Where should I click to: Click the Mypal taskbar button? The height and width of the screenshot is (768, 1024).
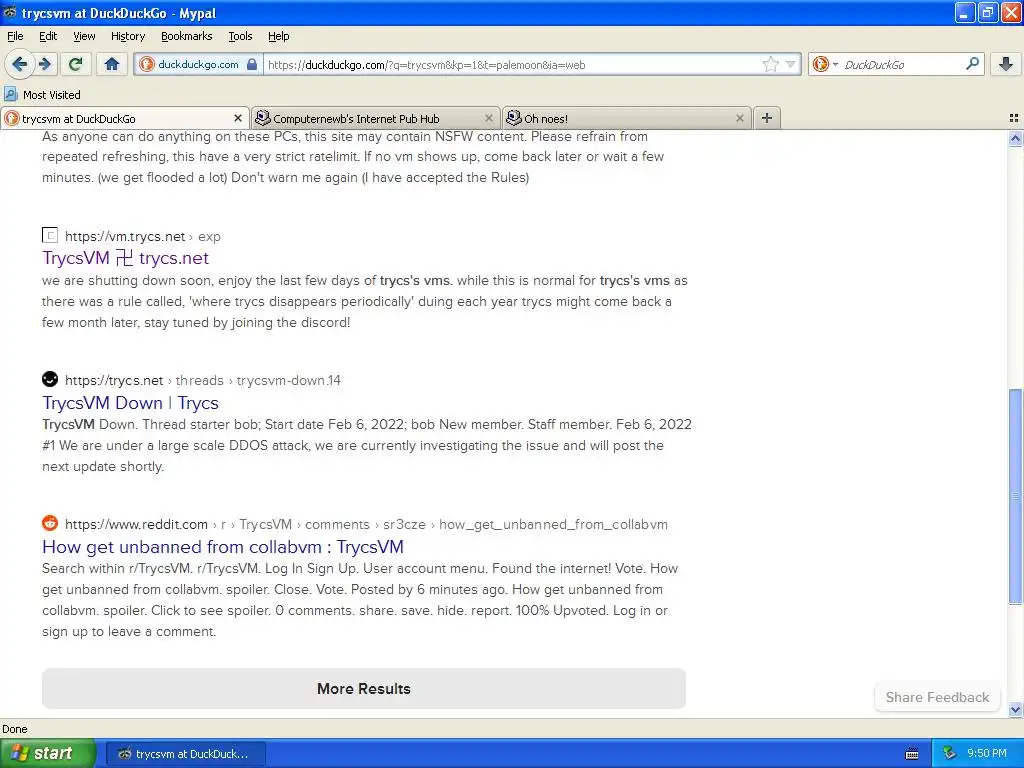pyautogui.click(x=185, y=754)
